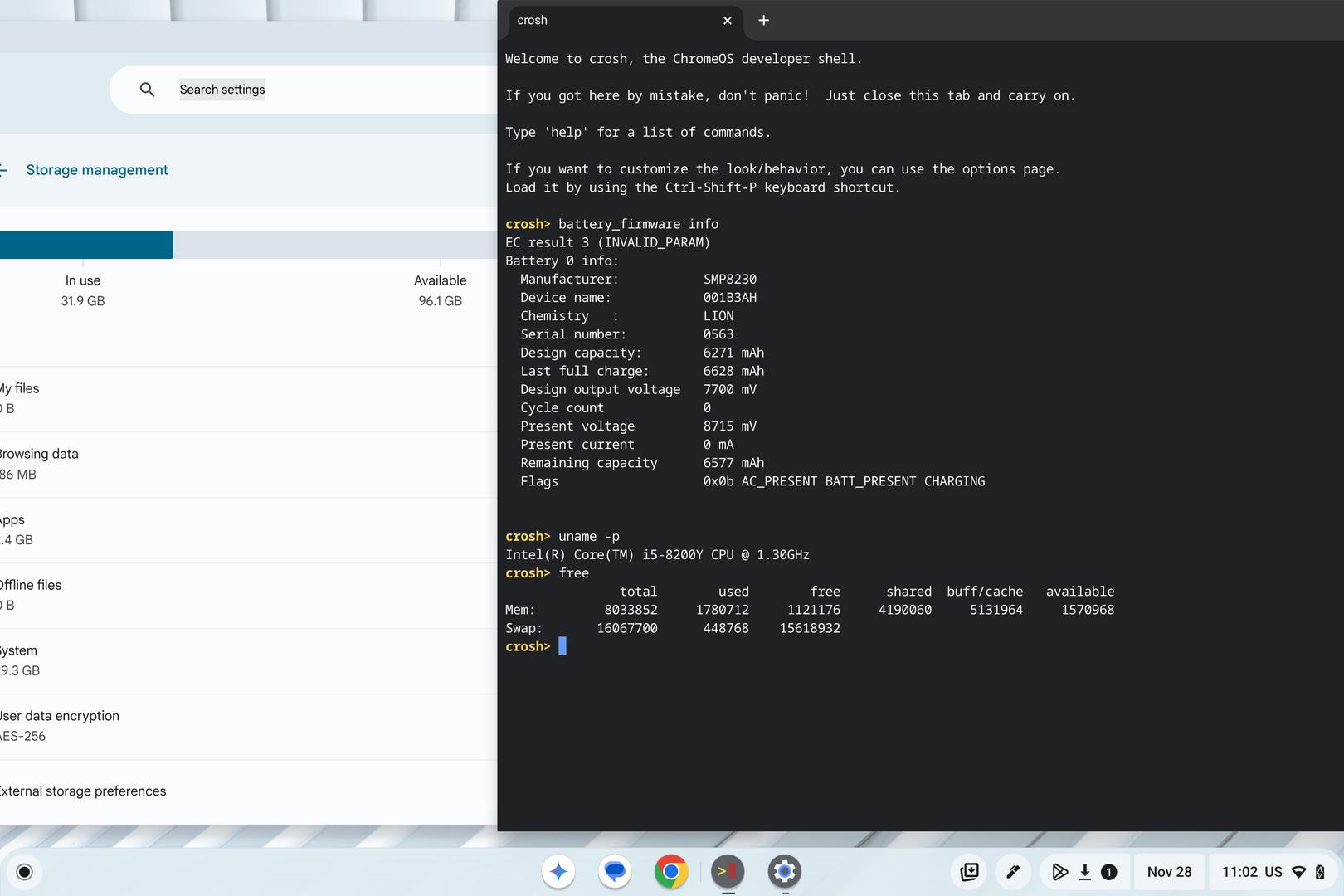This screenshot has height=896, width=1344.
Task: Click the '96.1 GB' available value
Action: click(x=441, y=301)
